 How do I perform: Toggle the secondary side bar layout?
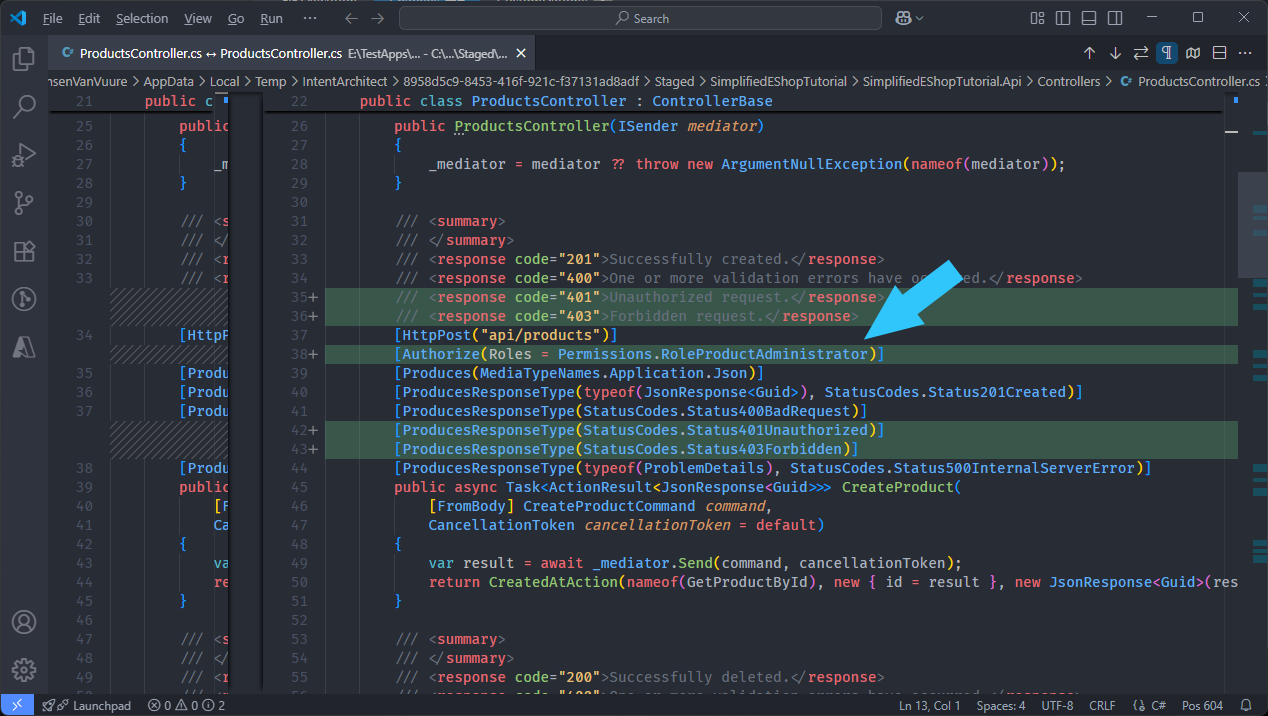(1115, 18)
